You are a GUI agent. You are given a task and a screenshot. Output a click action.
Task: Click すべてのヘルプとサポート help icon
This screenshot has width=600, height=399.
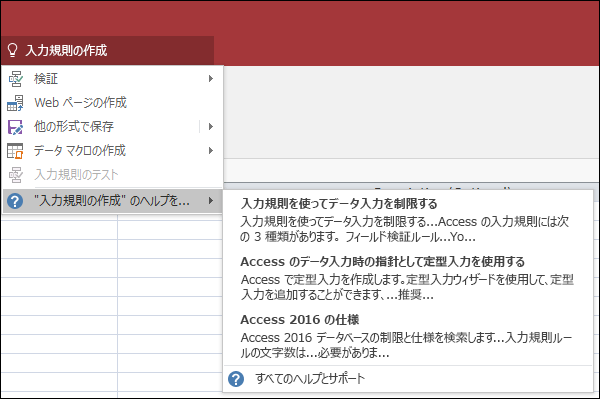click(236, 379)
